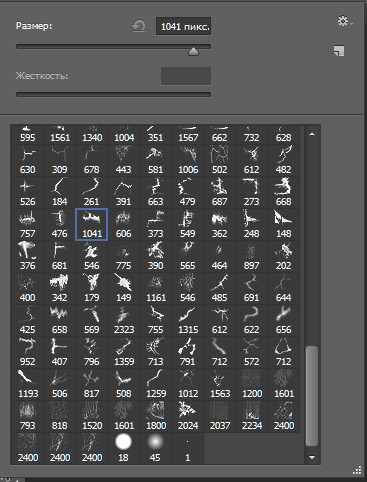367x482 pixels.
Task: Click the brush list vertical scrollbar thumb
Action: tap(312, 396)
